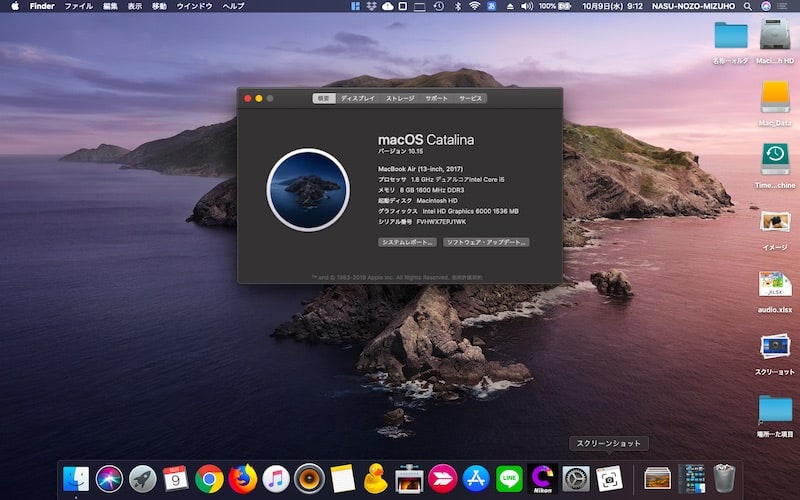Launch the pink arrow app in Dock
The height and width of the screenshot is (500, 800).
click(442, 479)
